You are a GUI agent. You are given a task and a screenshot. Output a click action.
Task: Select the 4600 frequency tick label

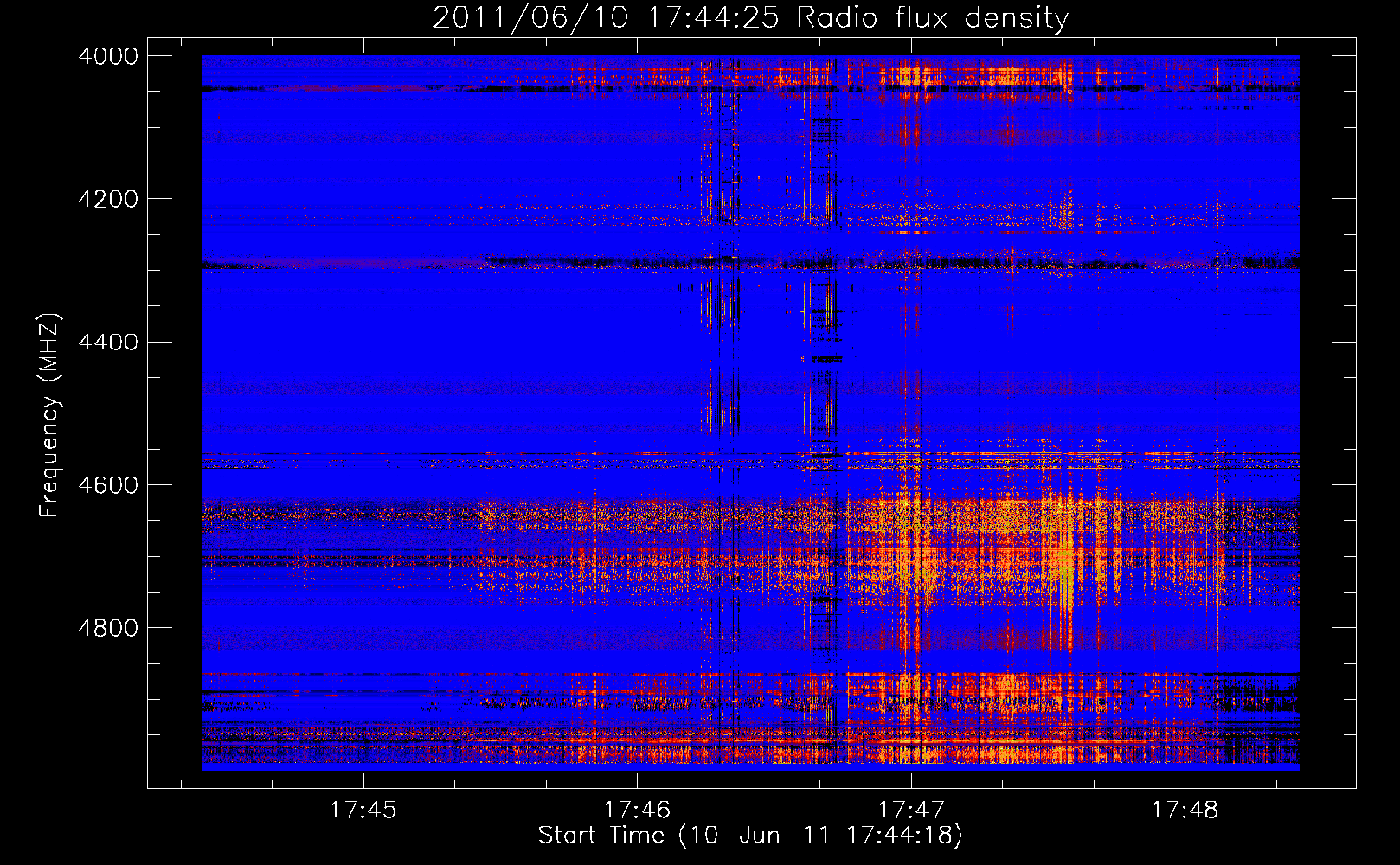[108, 485]
